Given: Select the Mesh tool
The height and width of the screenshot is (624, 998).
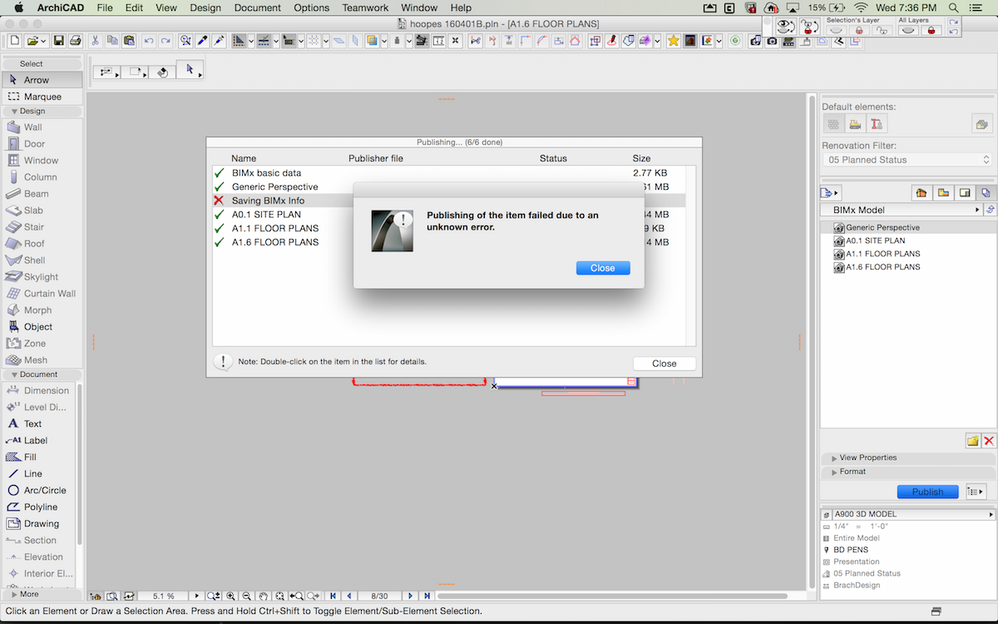Looking at the screenshot, I should (x=42, y=360).
